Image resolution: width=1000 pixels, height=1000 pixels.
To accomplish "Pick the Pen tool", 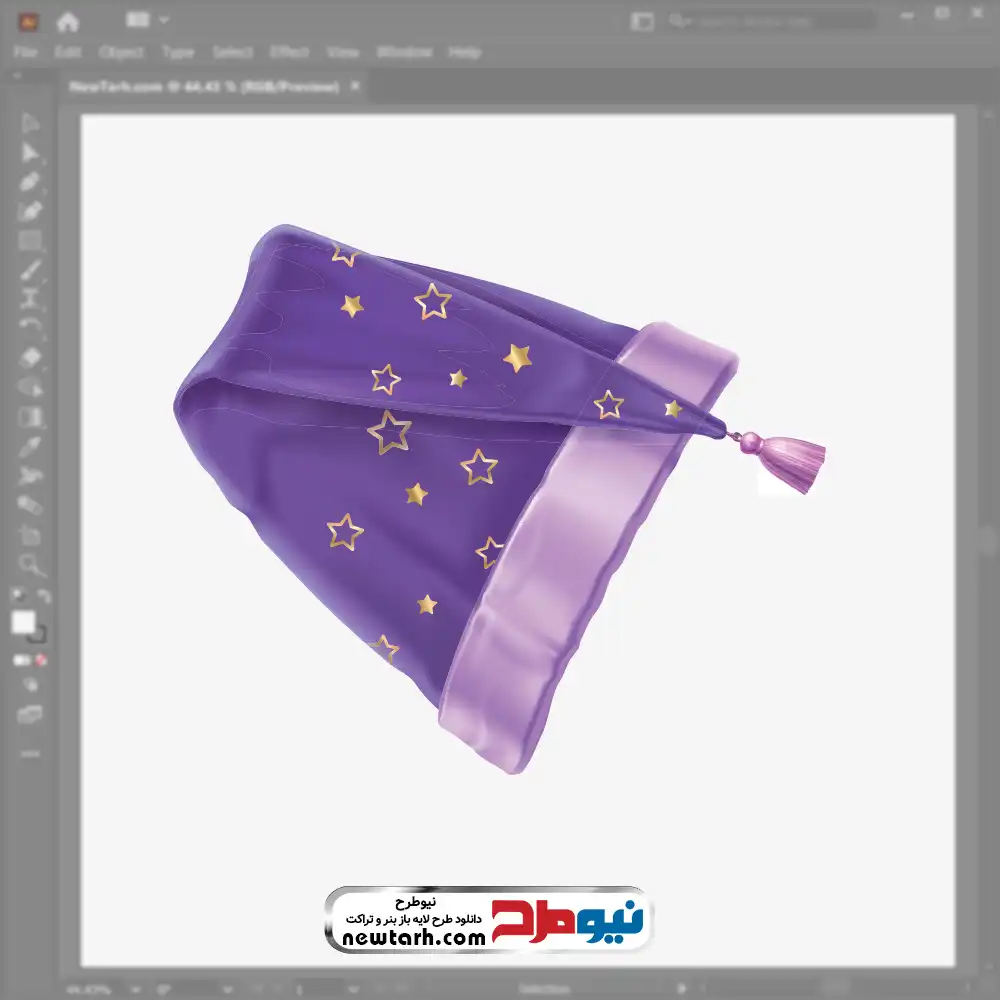I will click(x=30, y=182).
